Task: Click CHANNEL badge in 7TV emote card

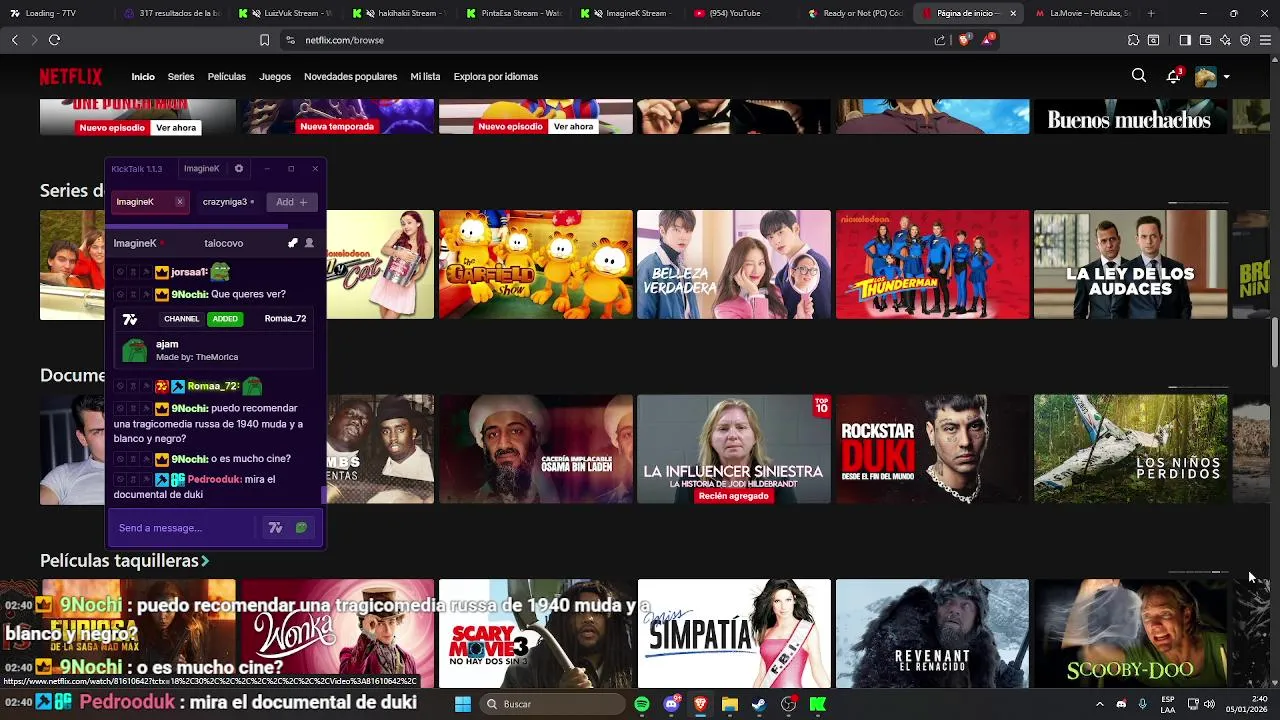Action: 181,319
